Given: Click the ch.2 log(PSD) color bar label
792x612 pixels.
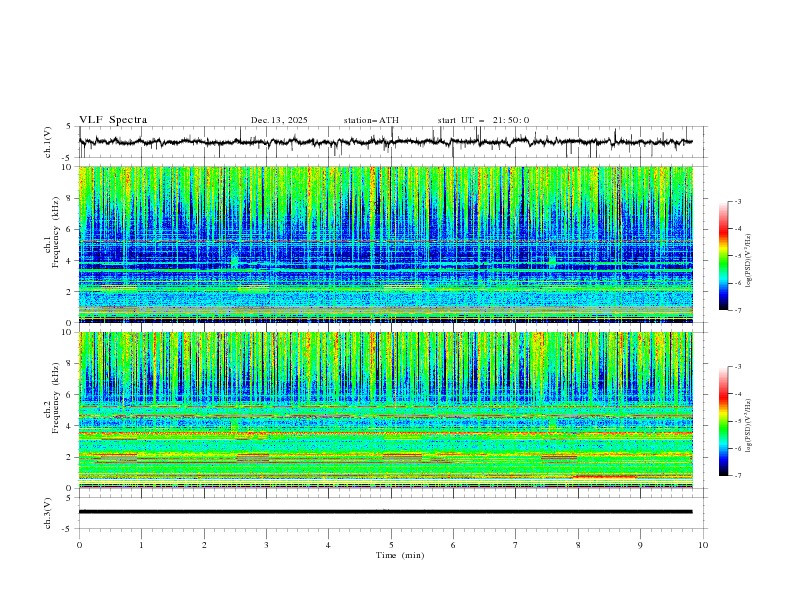Looking at the screenshot, I should point(748,425).
